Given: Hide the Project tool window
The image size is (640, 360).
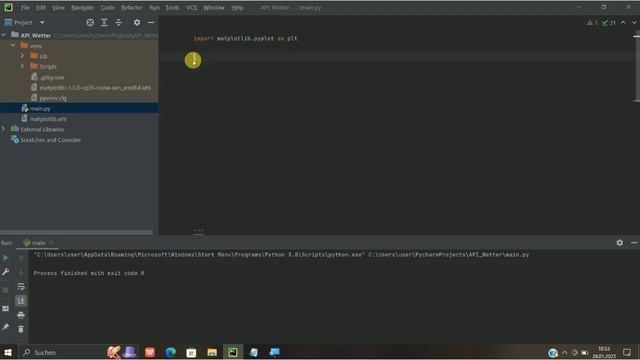Looking at the screenshot, I should (x=151, y=22).
